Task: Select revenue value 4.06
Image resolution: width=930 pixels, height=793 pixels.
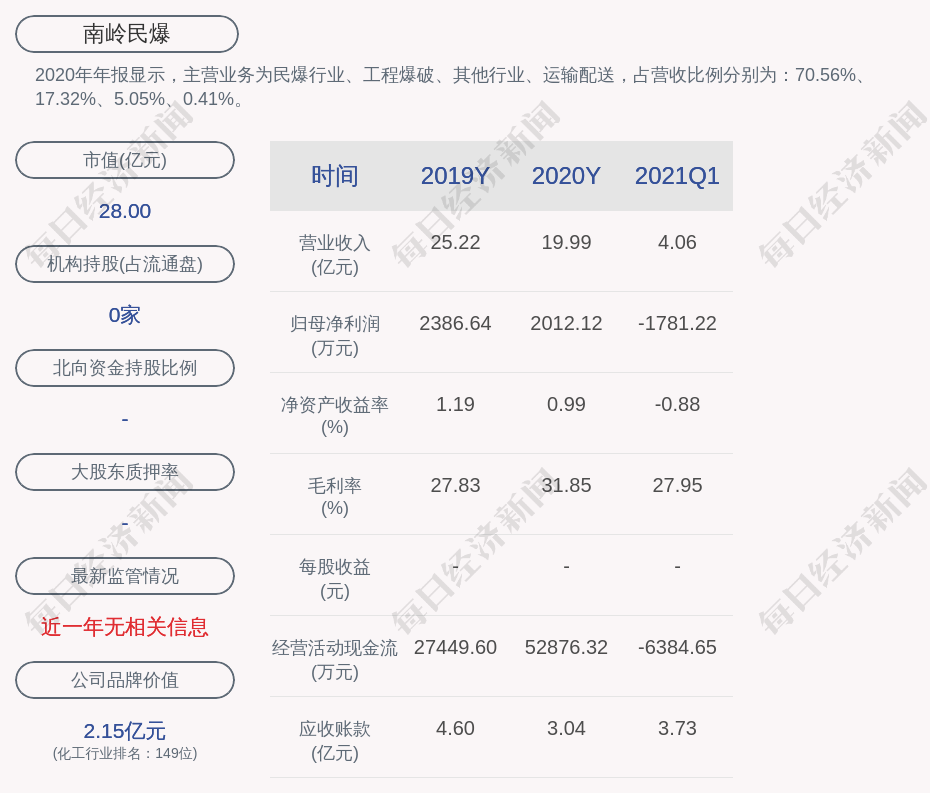Action: coord(677,243)
